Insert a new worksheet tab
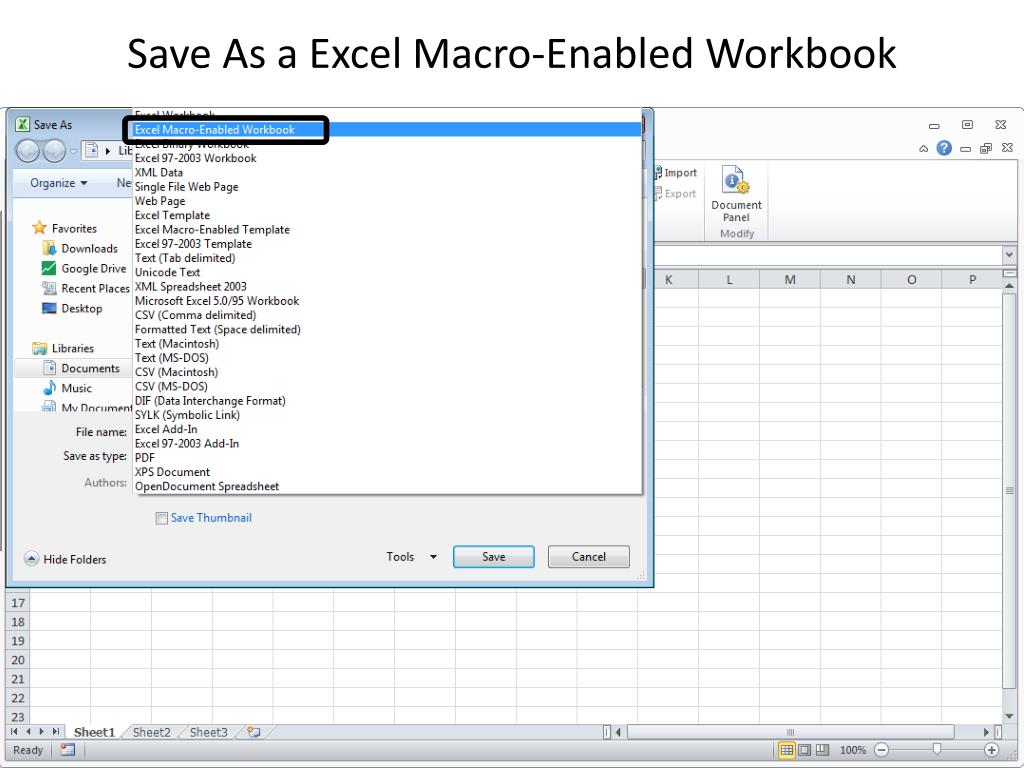This screenshot has width=1024, height=768. (253, 732)
